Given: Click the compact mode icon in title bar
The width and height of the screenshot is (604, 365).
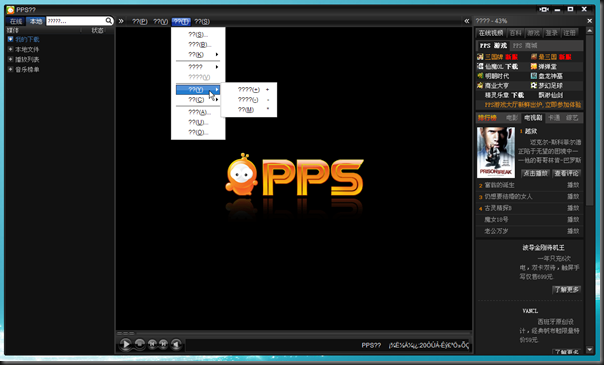Looking at the screenshot, I should click(544, 9).
